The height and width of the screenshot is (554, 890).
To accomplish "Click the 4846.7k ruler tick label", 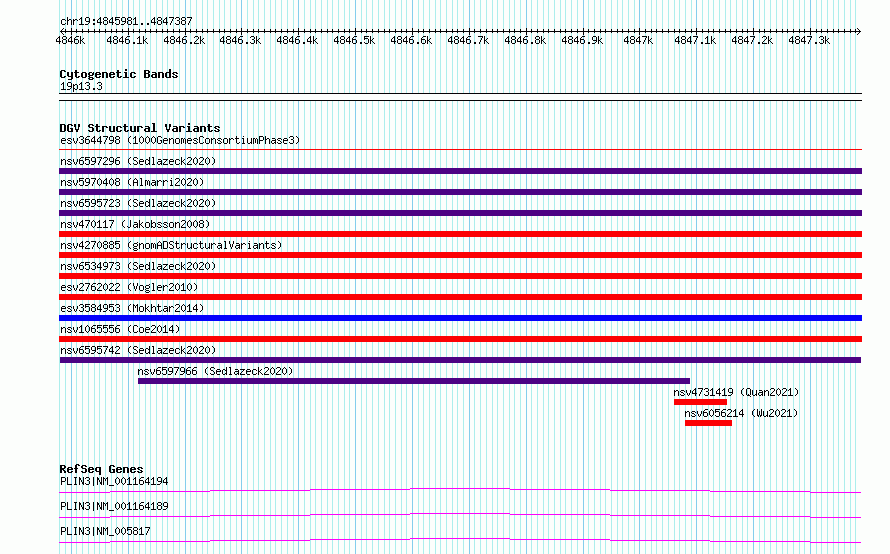I will 468,40.
